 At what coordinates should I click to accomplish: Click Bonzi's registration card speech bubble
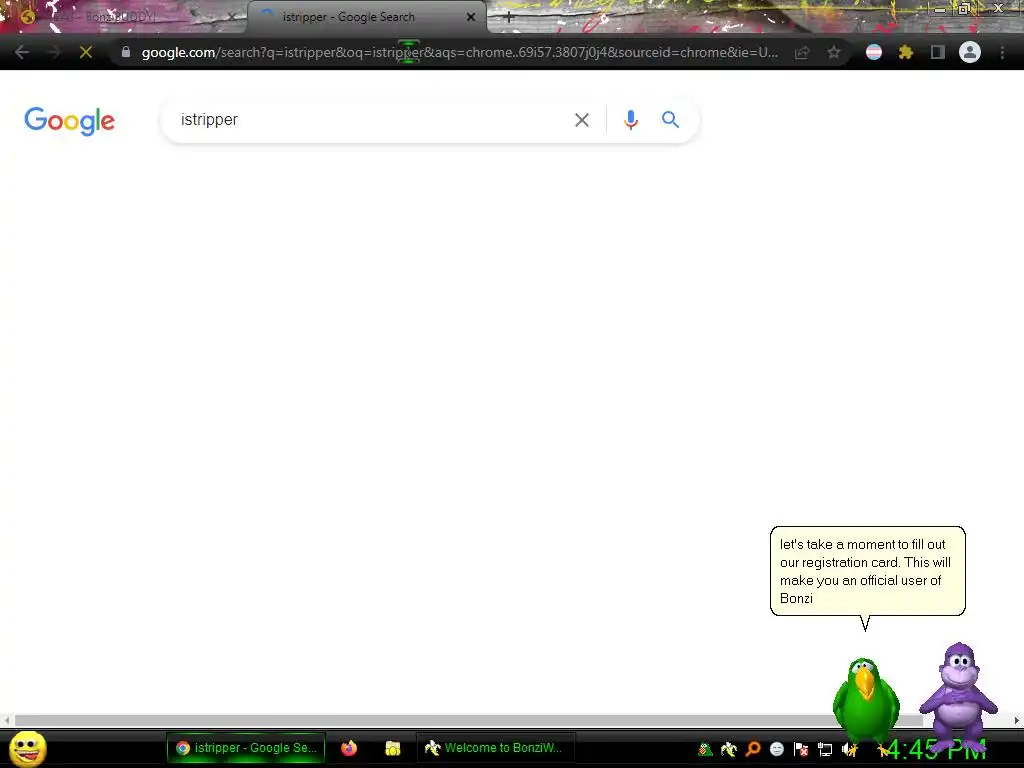[x=867, y=571]
